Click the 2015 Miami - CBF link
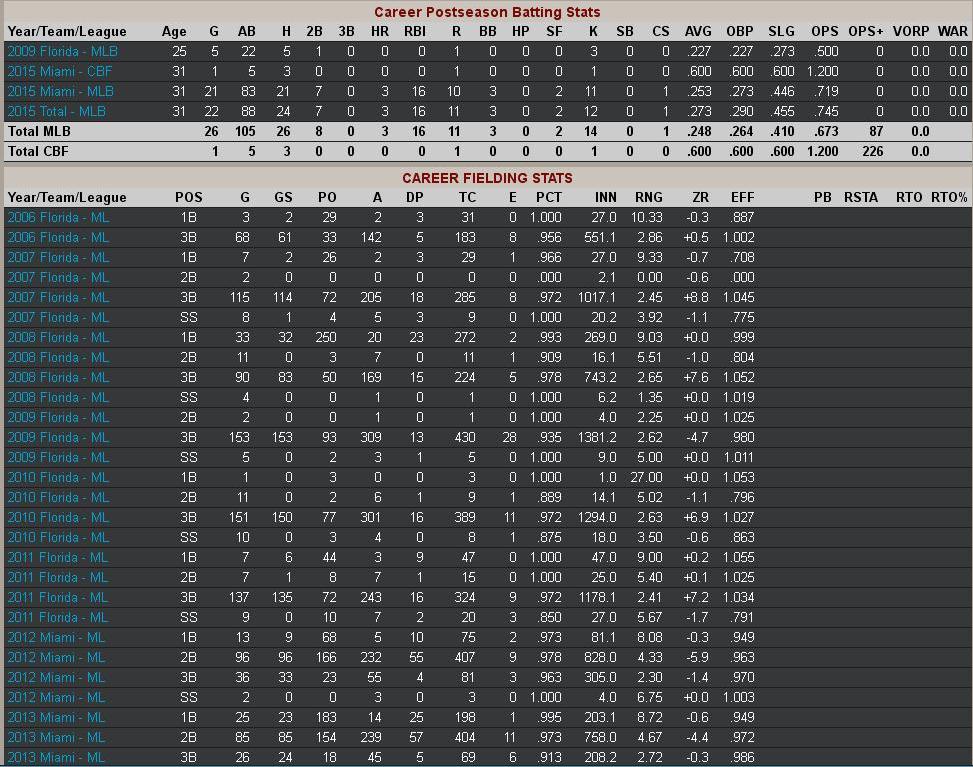Image resolution: width=973 pixels, height=767 pixels. click(x=59, y=72)
